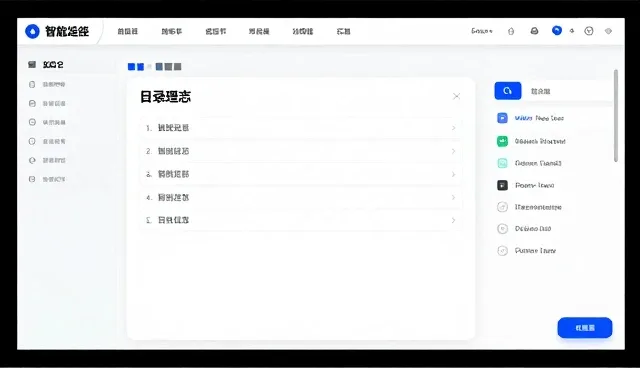Click the text label left of the lock icon
The width and height of the screenshot is (640, 368).
[x=482, y=31]
